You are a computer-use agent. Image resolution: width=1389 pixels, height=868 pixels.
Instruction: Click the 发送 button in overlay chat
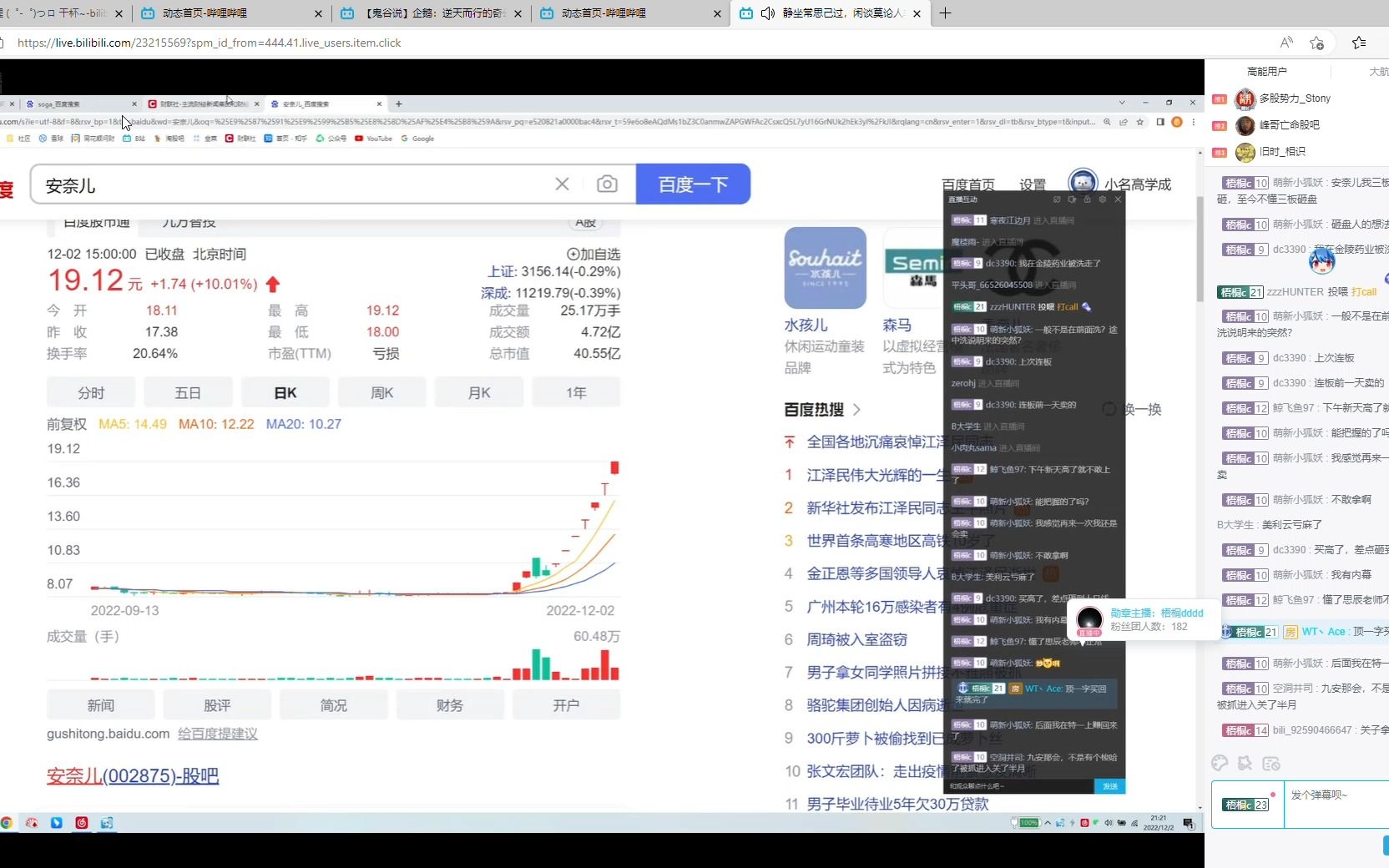click(1110, 786)
